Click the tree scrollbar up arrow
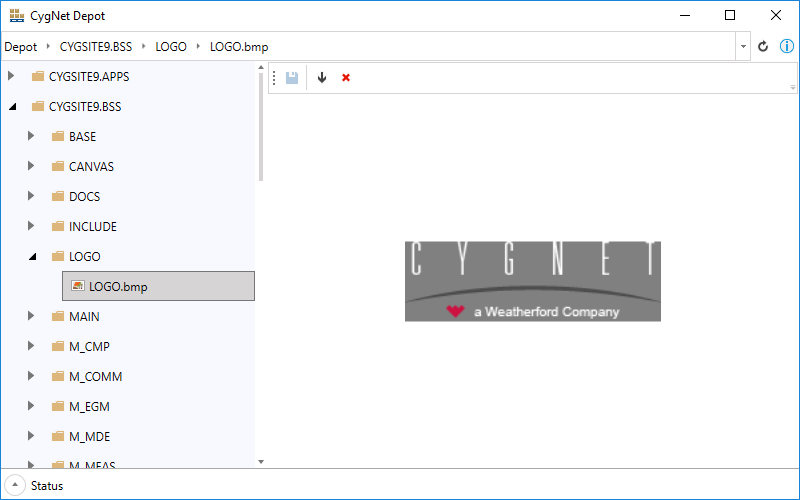This screenshot has height=500, width=800. [x=261, y=67]
